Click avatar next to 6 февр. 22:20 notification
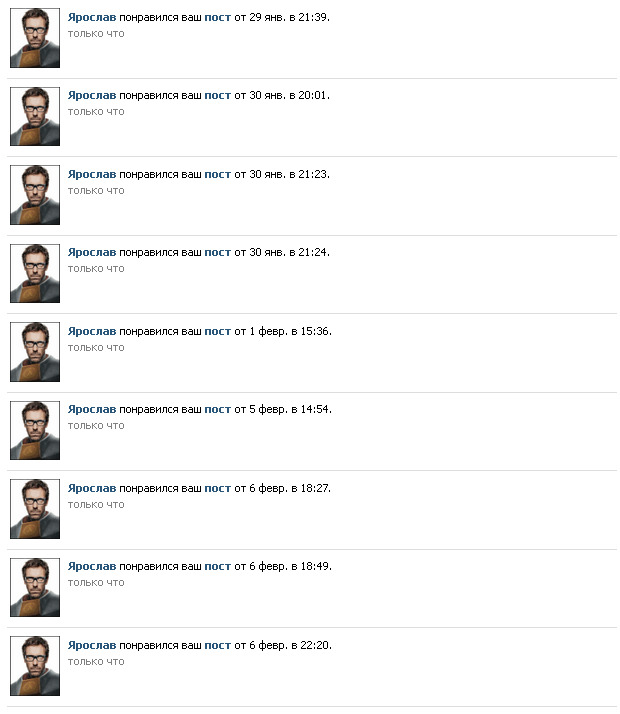The width and height of the screenshot is (620, 714). [x=35, y=666]
